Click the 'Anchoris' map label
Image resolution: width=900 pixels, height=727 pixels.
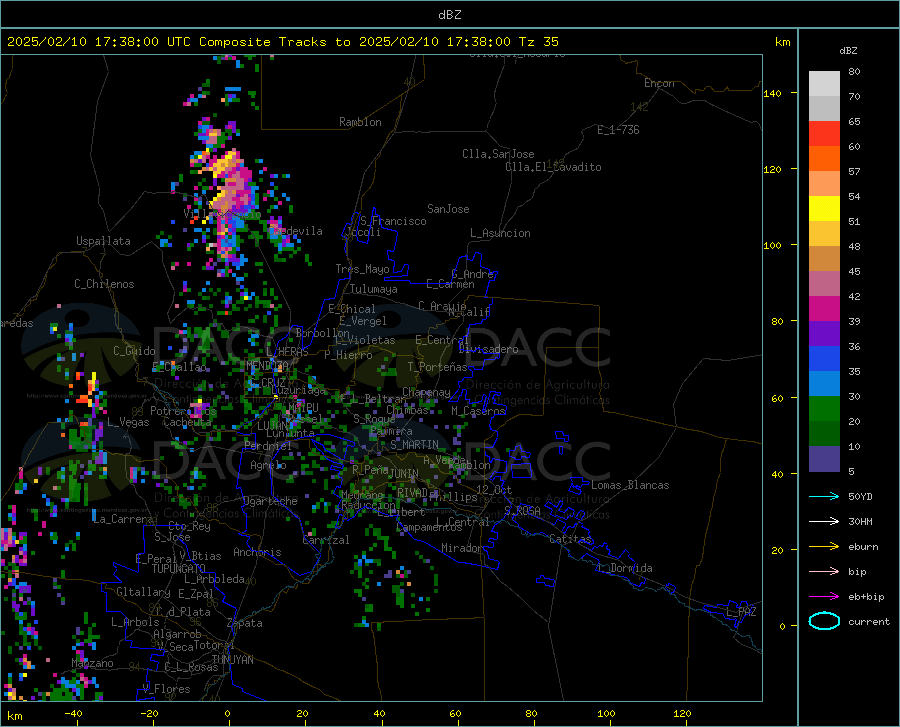(x=257, y=552)
